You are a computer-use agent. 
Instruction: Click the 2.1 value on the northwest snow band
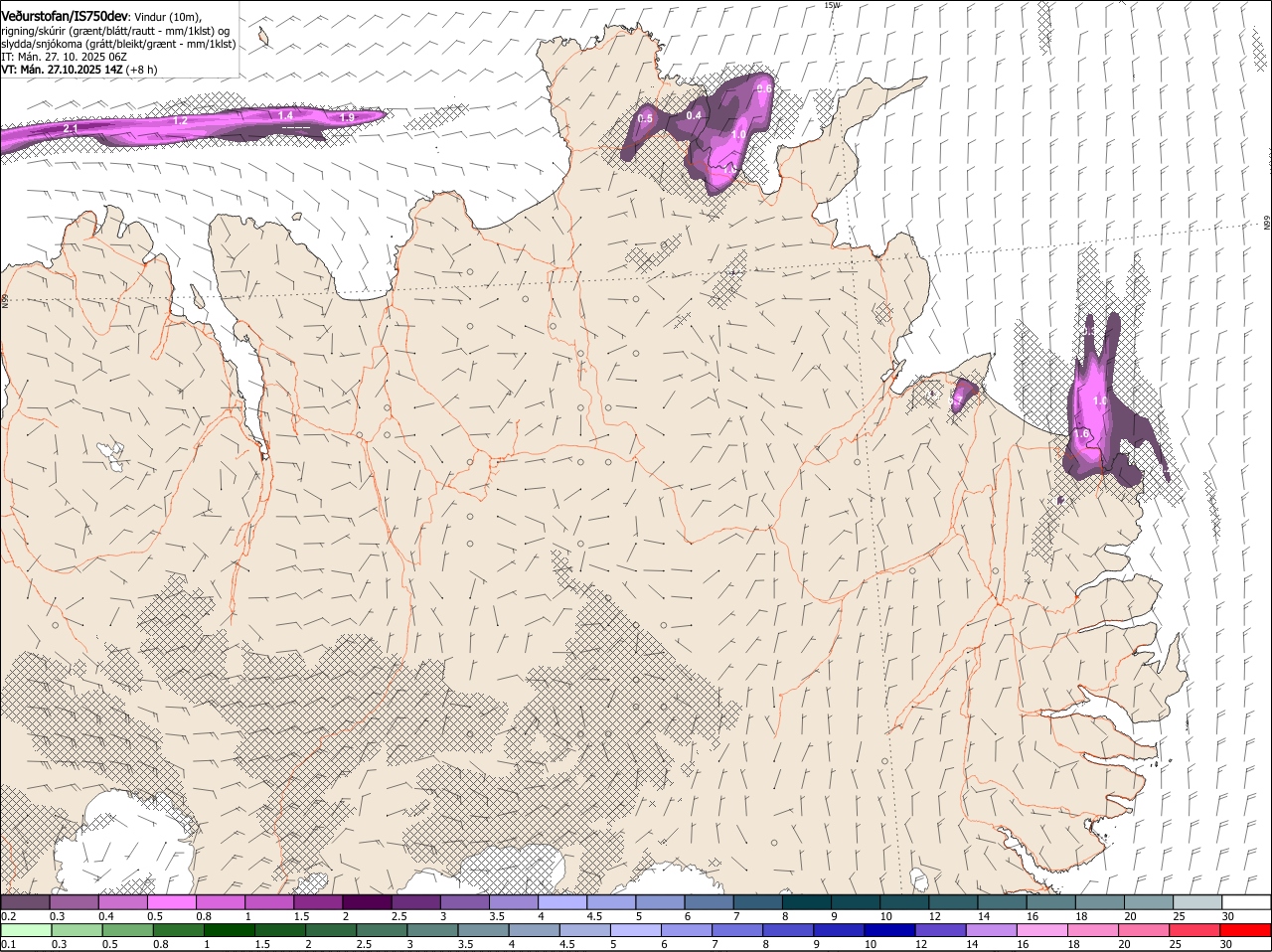click(72, 129)
